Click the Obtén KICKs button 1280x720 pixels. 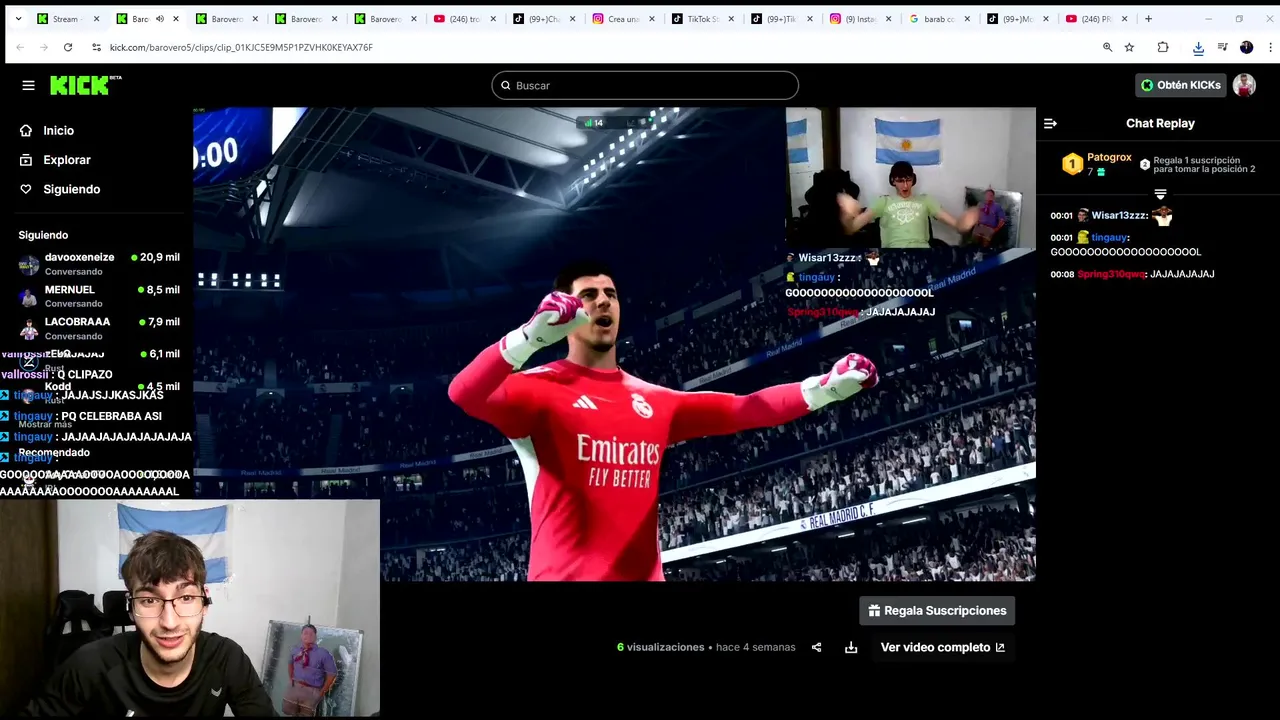pos(1181,85)
